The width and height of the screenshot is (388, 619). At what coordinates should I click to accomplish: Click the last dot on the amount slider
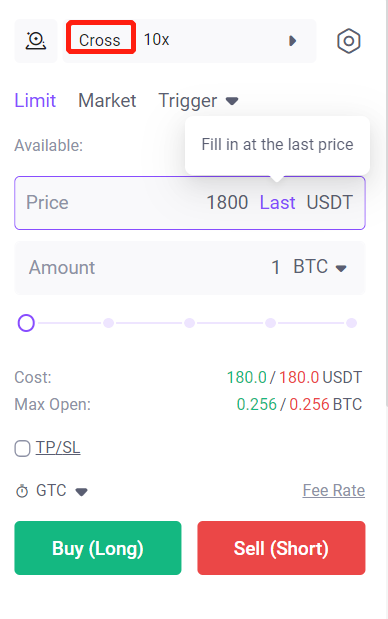point(351,323)
